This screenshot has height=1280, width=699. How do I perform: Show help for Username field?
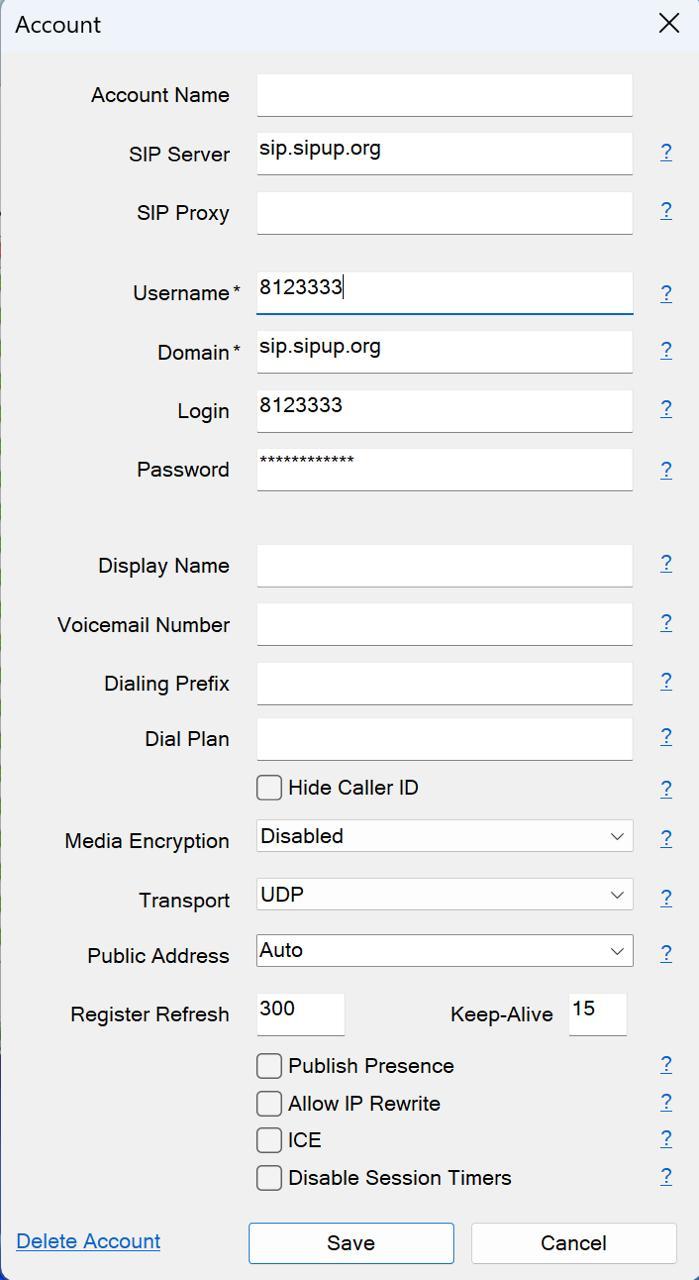[666, 293]
